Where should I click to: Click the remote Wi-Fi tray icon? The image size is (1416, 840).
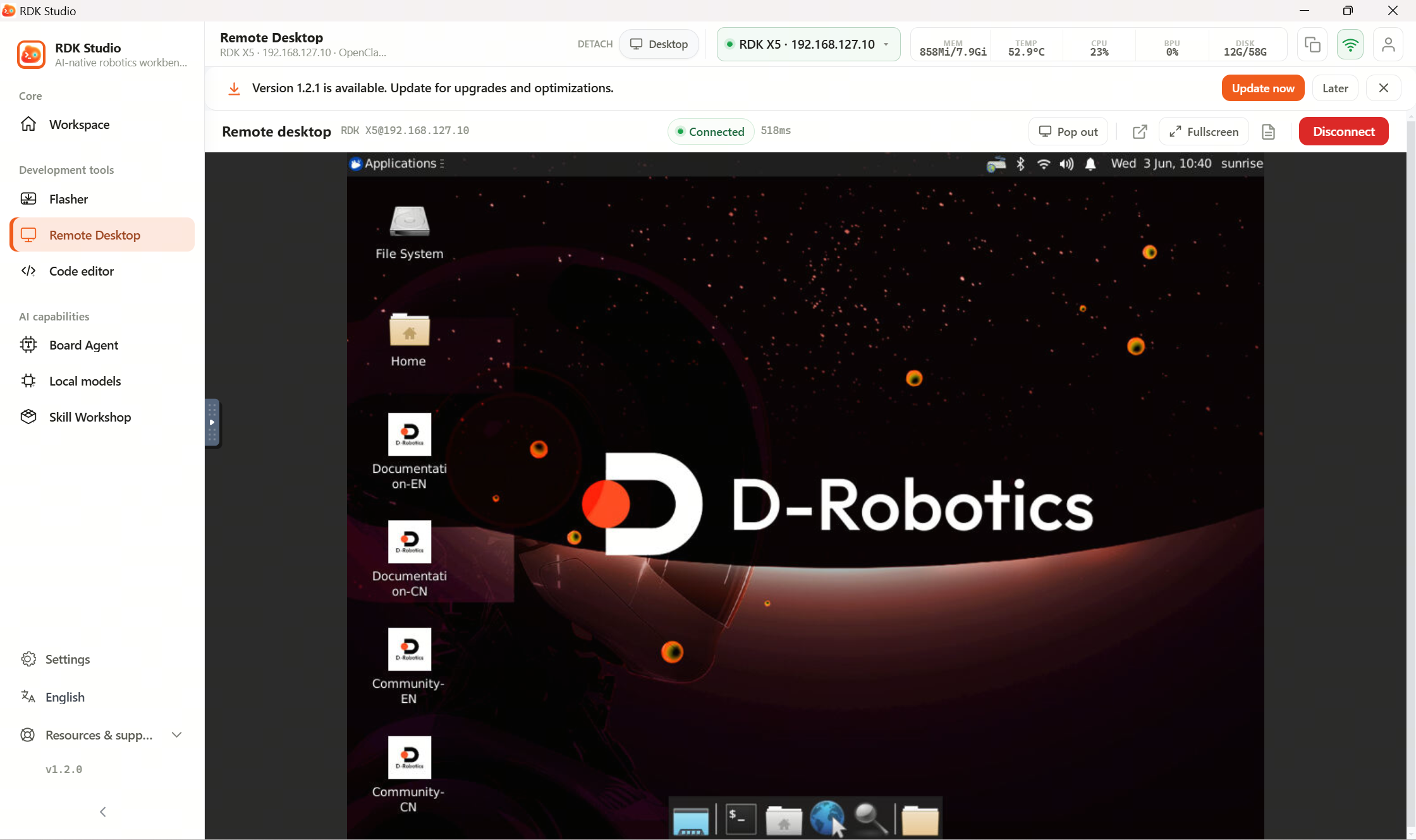(x=1044, y=164)
